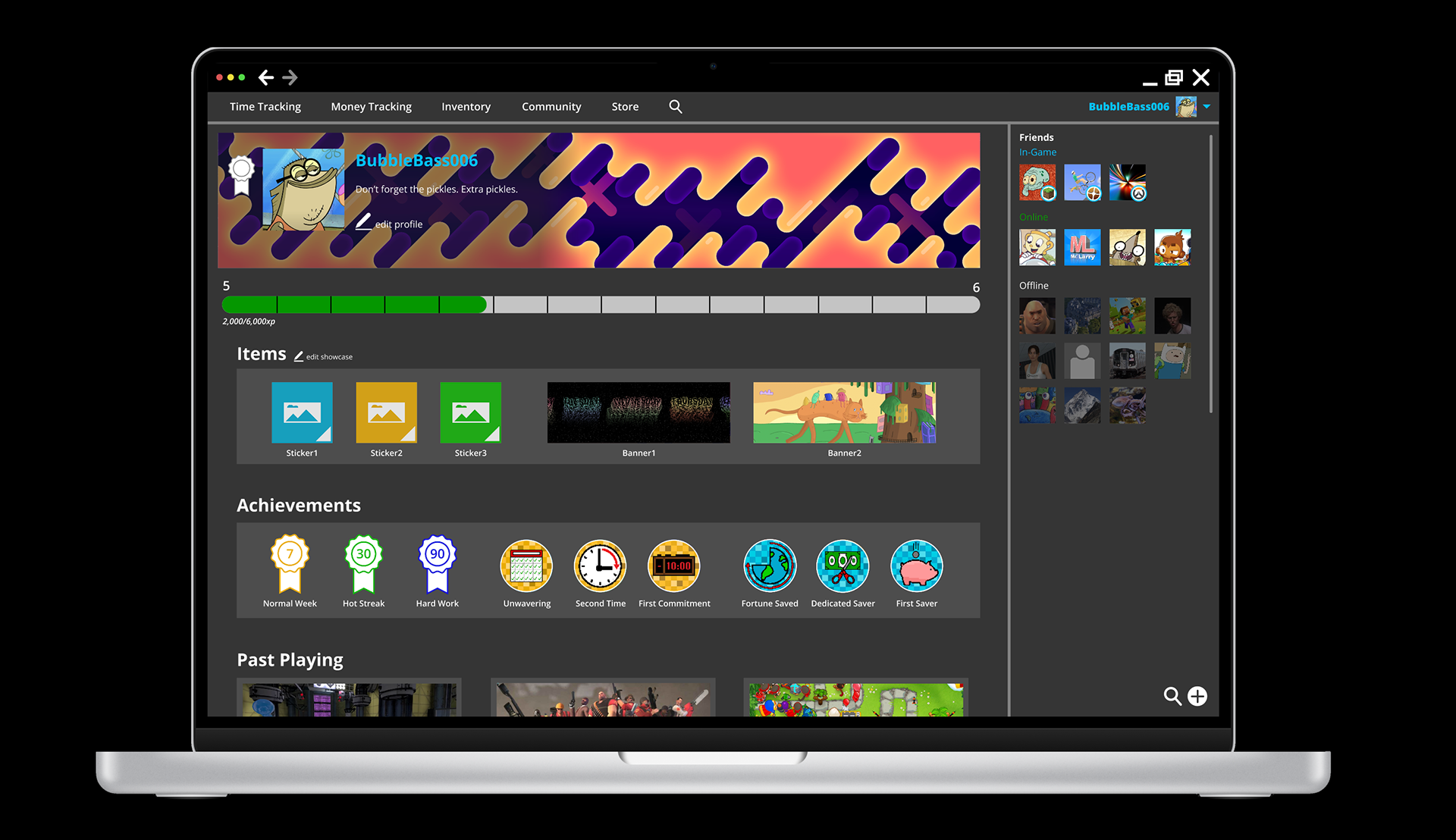
Task: Click the edit profile link
Action: pos(397,224)
